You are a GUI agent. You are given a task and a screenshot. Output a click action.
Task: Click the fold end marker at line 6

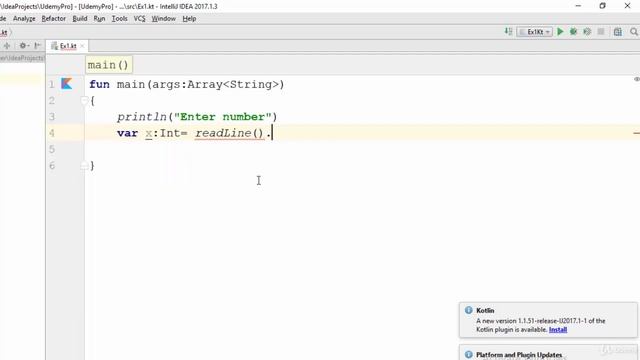point(84,166)
